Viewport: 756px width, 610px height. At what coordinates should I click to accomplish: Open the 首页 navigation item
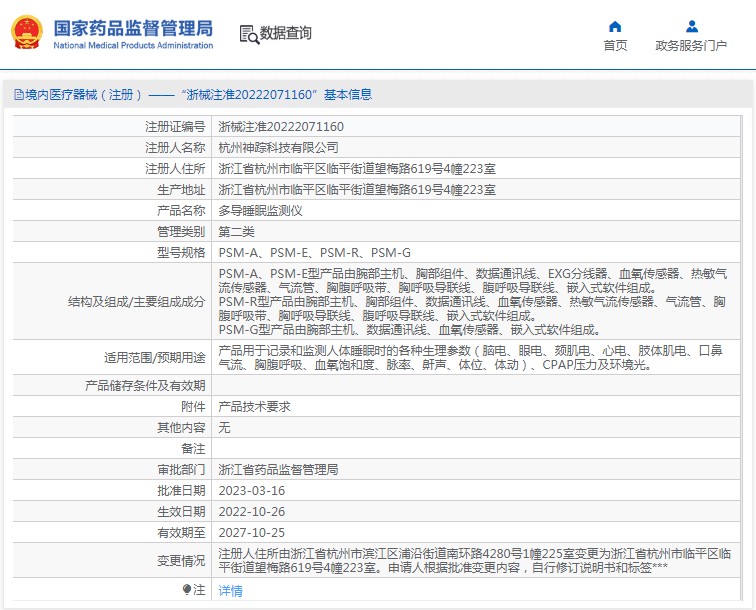[x=615, y=45]
